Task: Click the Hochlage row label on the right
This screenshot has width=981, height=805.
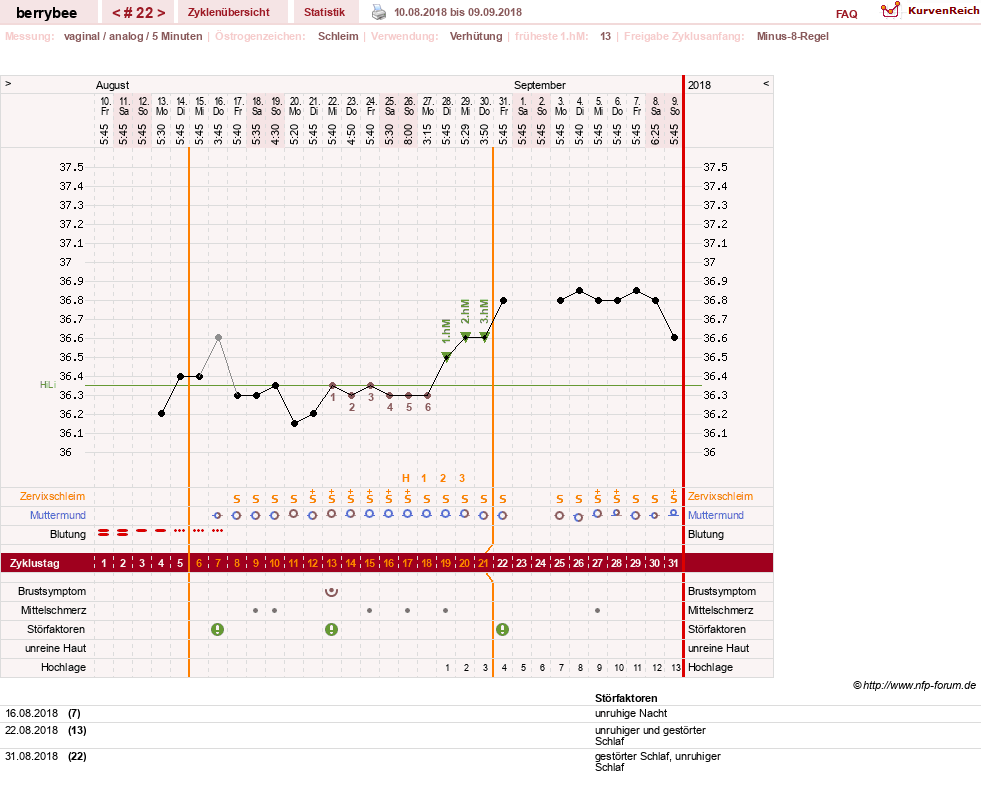Action: tap(711, 667)
